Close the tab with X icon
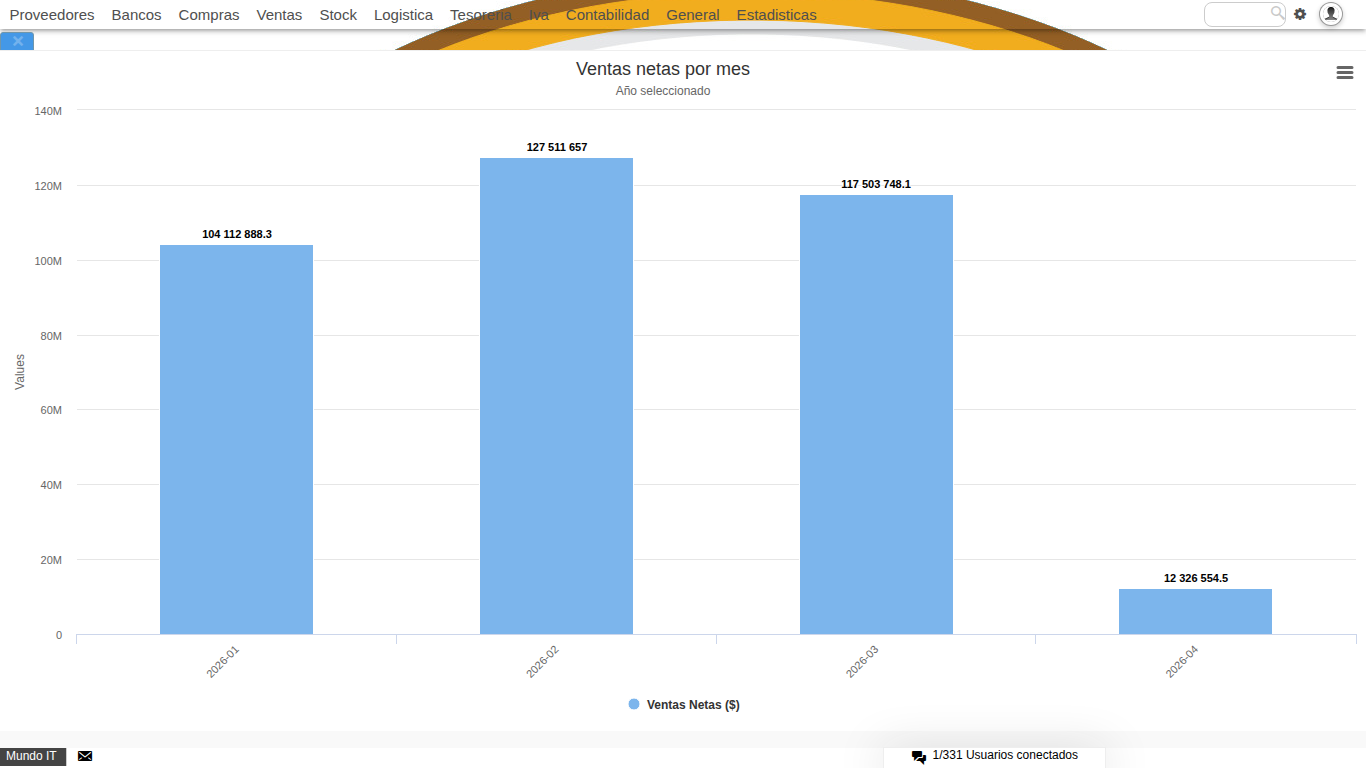The width and height of the screenshot is (1366, 768). [x=17, y=41]
